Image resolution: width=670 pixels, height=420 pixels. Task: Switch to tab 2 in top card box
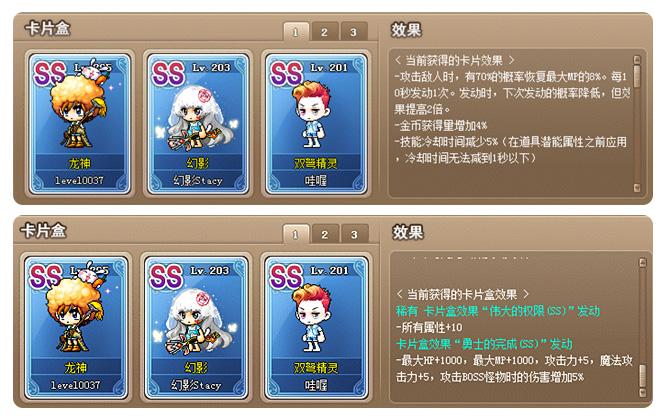324,32
